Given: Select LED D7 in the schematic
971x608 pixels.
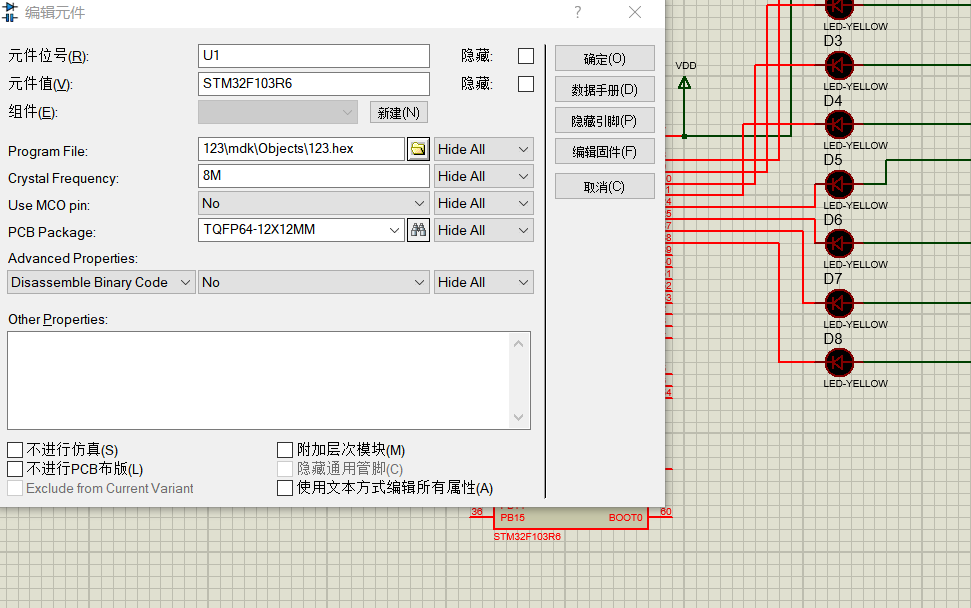Looking at the screenshot, I should (839, 303).
